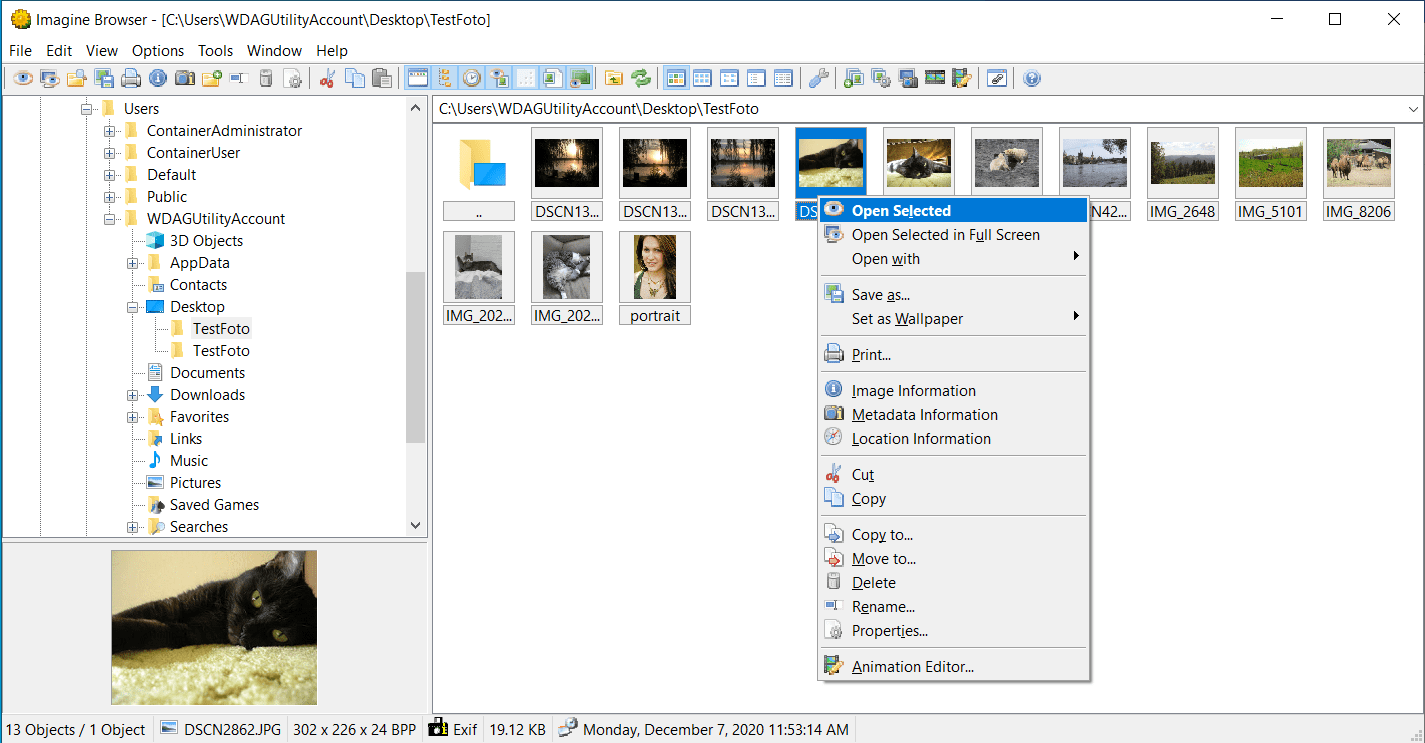Image resolution: width=1425 pixels, height=743 pixels.
Task: Click the camera metadata icon in the toolbar
Action: pyautogui.click(x=185, y=78)
